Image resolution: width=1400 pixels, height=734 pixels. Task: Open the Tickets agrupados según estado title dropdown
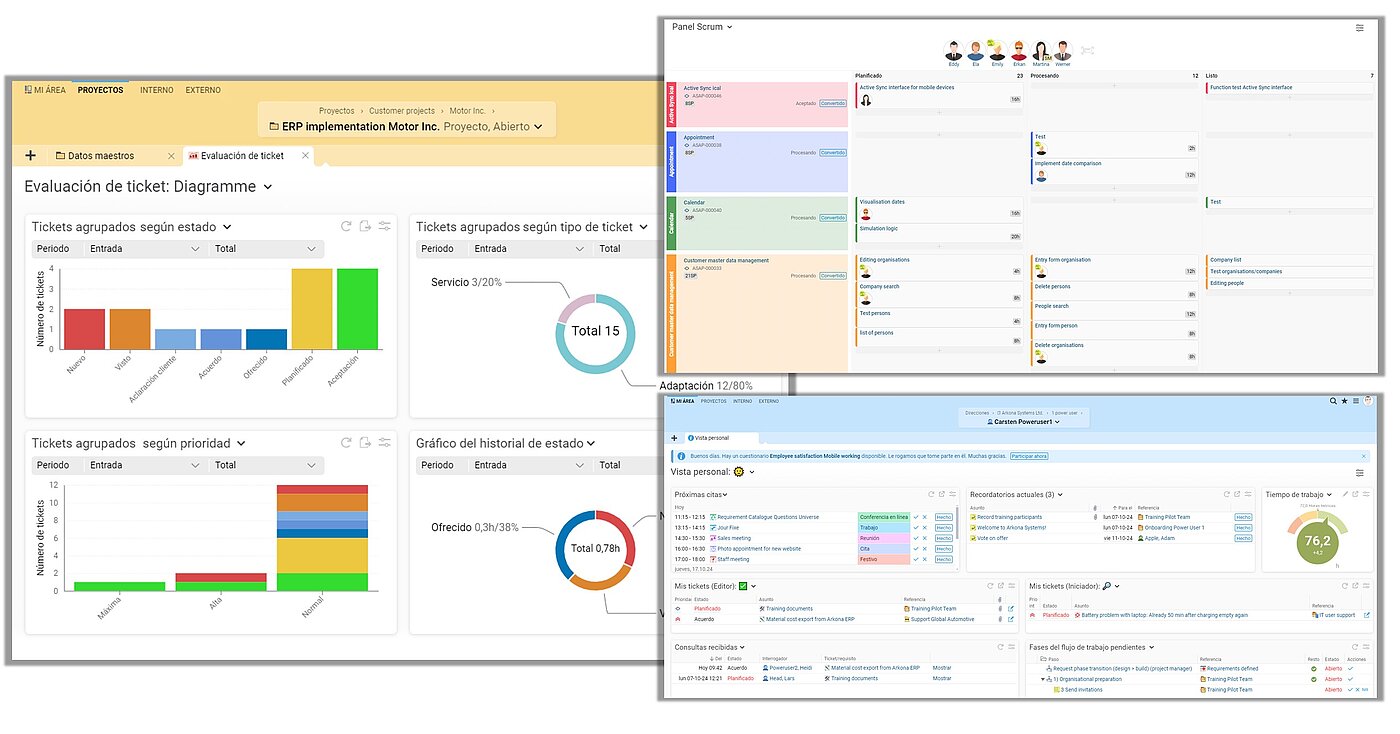(227, 228)
